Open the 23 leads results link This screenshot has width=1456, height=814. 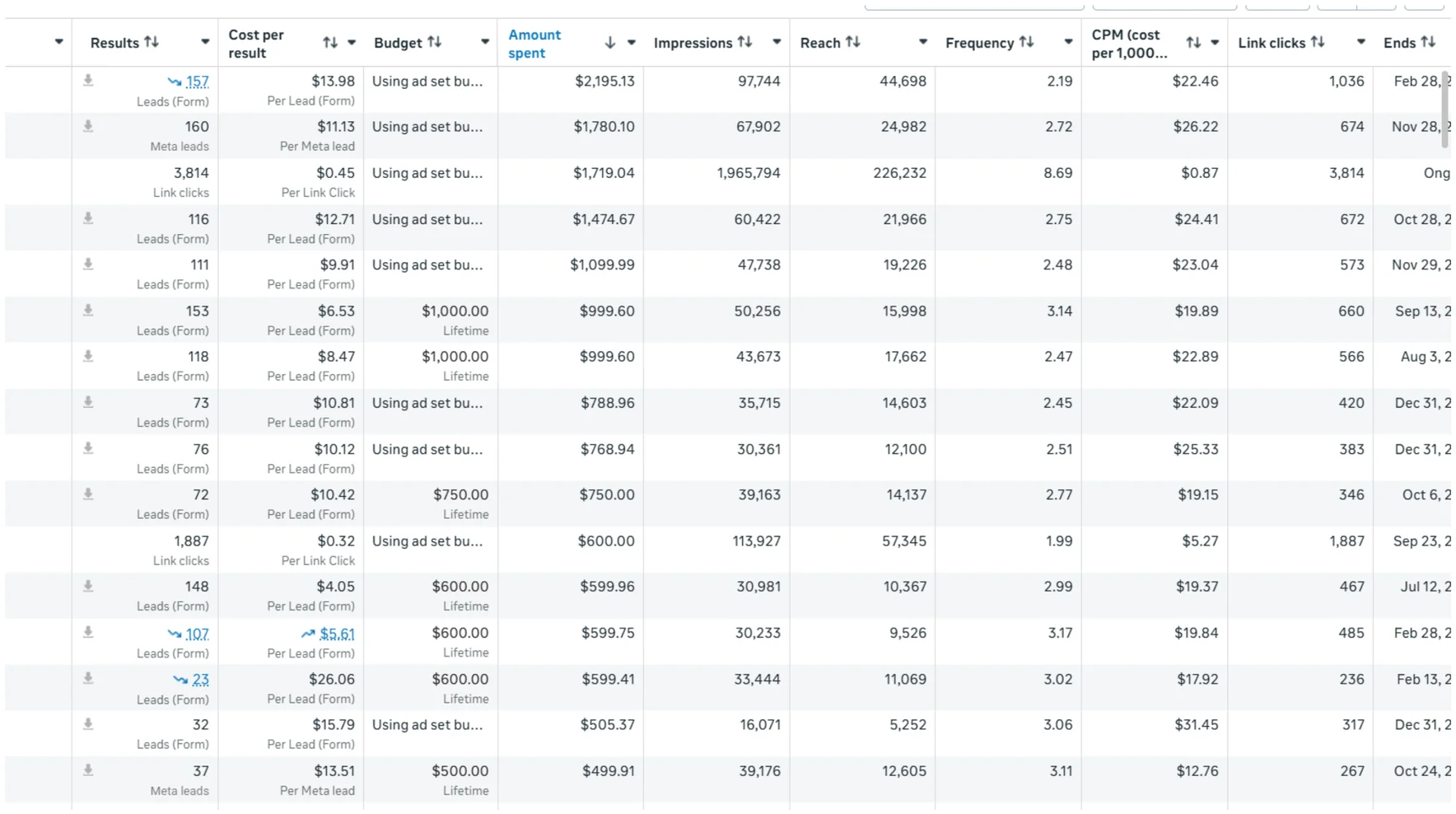coord(200,680)
